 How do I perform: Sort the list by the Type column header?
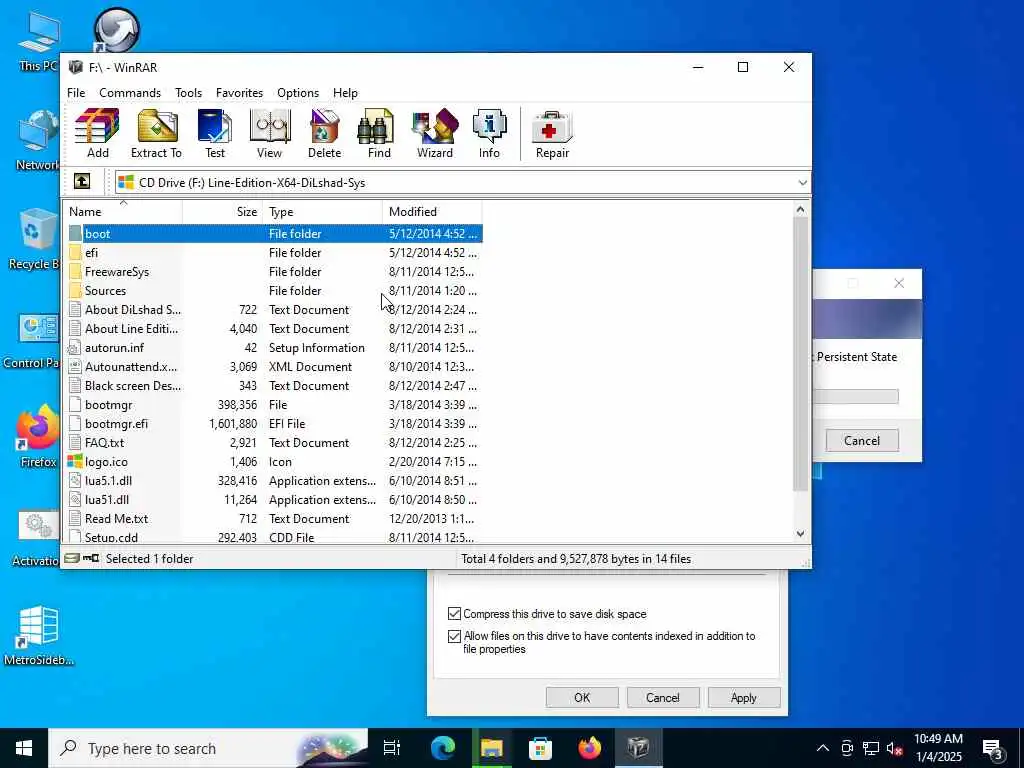[322, 212]
